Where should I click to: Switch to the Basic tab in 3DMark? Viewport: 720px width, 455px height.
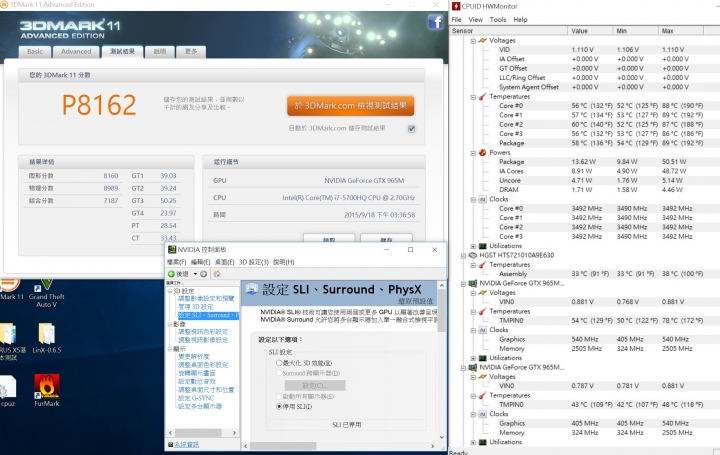click(x=34, y=51)
